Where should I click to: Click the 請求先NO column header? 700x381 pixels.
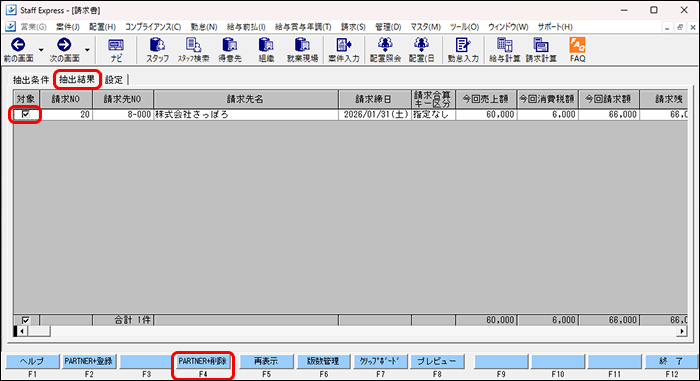pos(123,99)
